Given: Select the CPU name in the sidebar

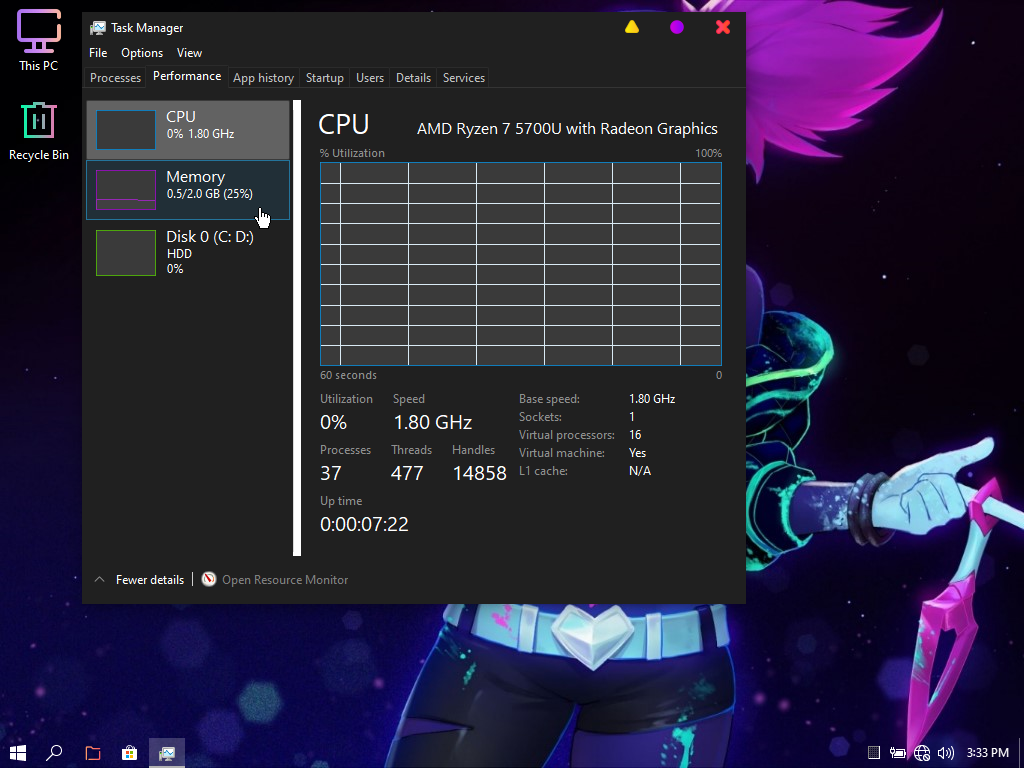Looking at the screenshot, I should pyautogui.click(x=181, y=116).
